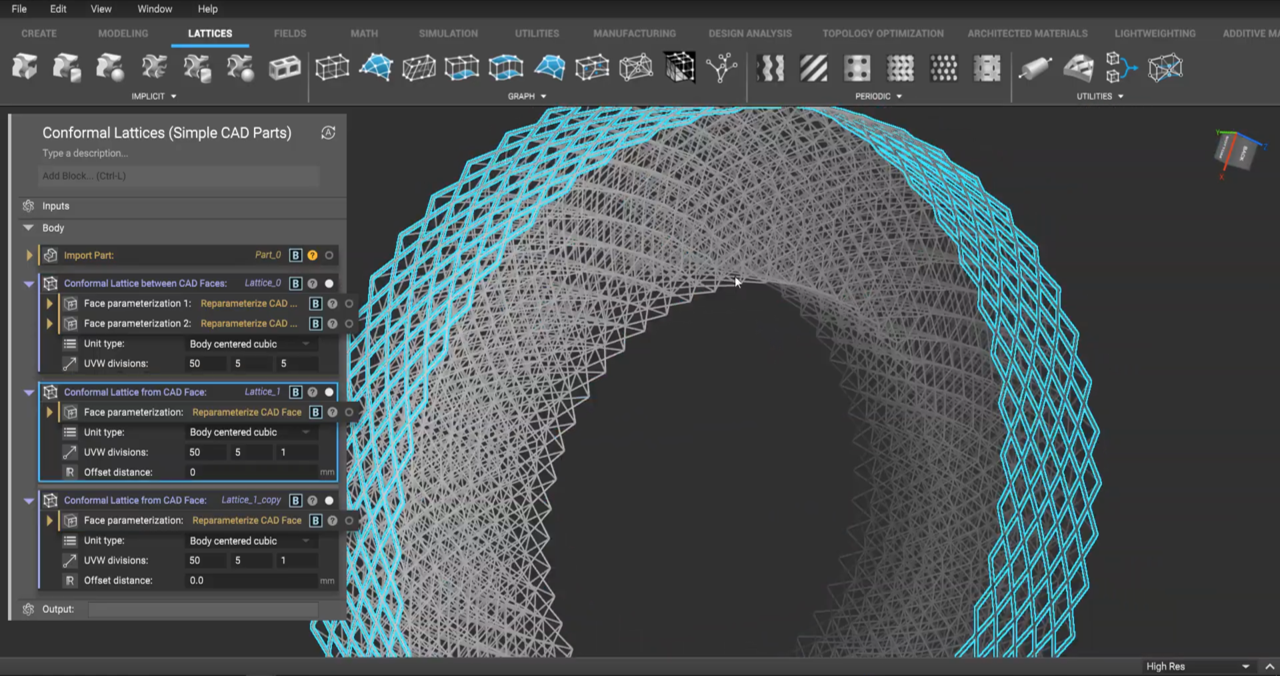The image size is (1280, 676).
Task: Click the notebook icon beside the title
Action: 328,132
